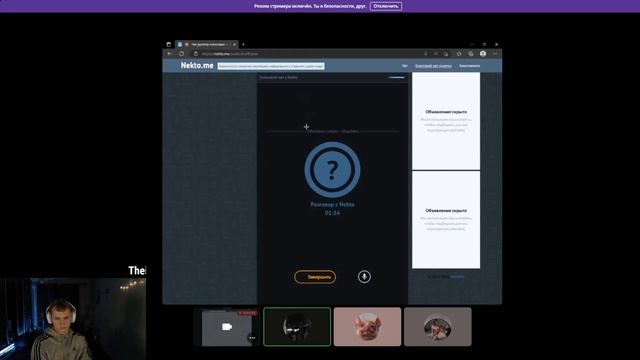Mute the microphone with mic icon
This screenshot has width=640, height=360.
point(364,277)
